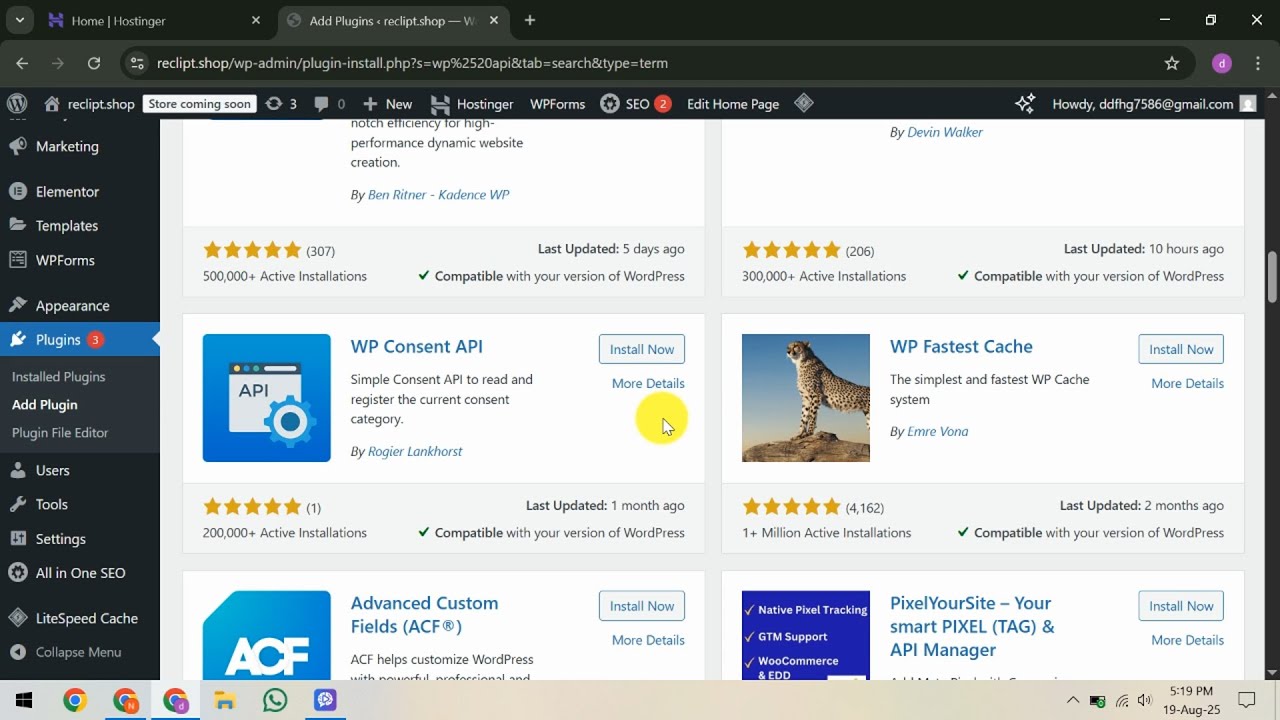Open the Wi-Fi network icon in tray
This screenshot has width=1280, height=720.
[x=1122, y=700]
